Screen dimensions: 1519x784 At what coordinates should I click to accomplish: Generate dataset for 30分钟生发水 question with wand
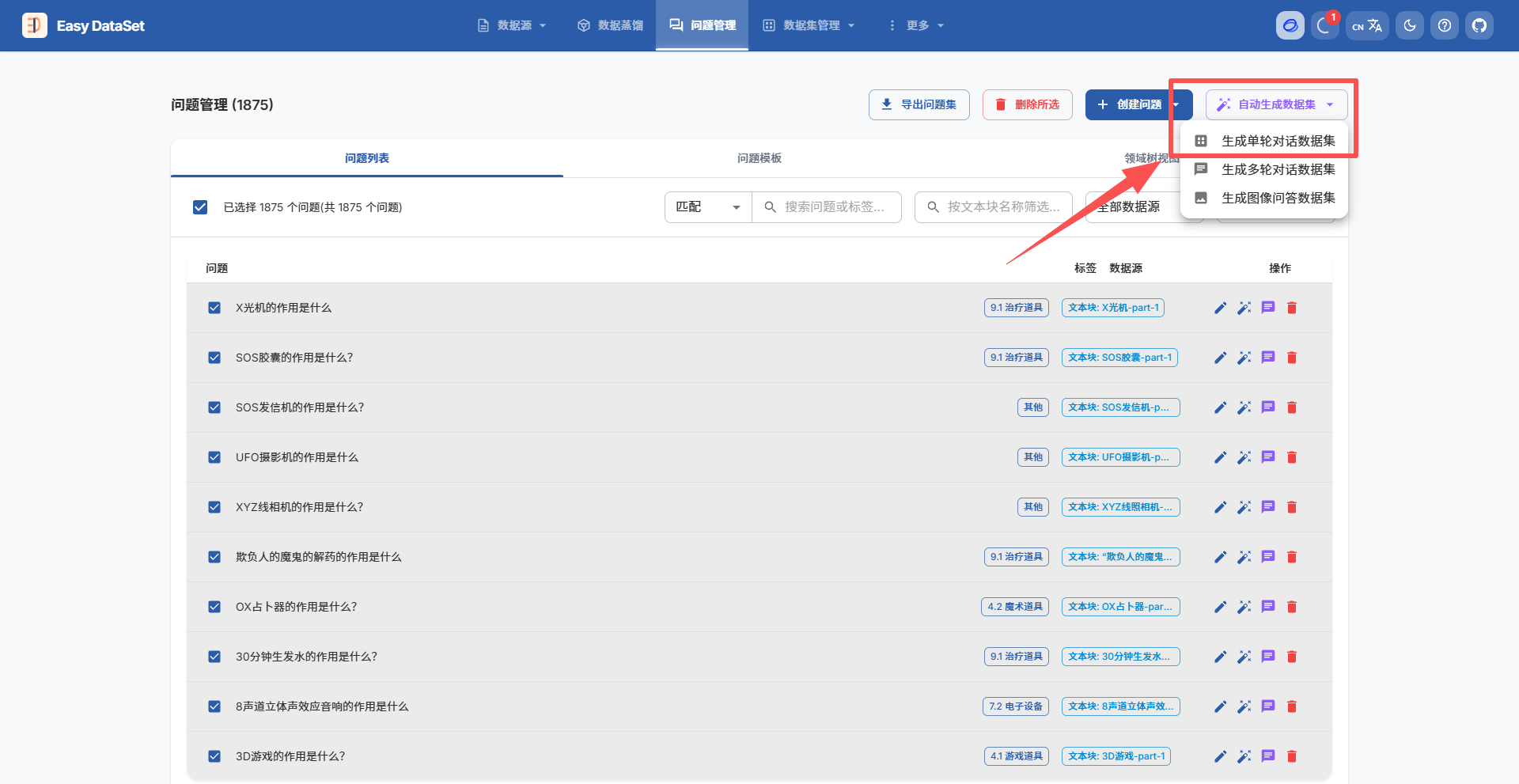point(1244,657)
